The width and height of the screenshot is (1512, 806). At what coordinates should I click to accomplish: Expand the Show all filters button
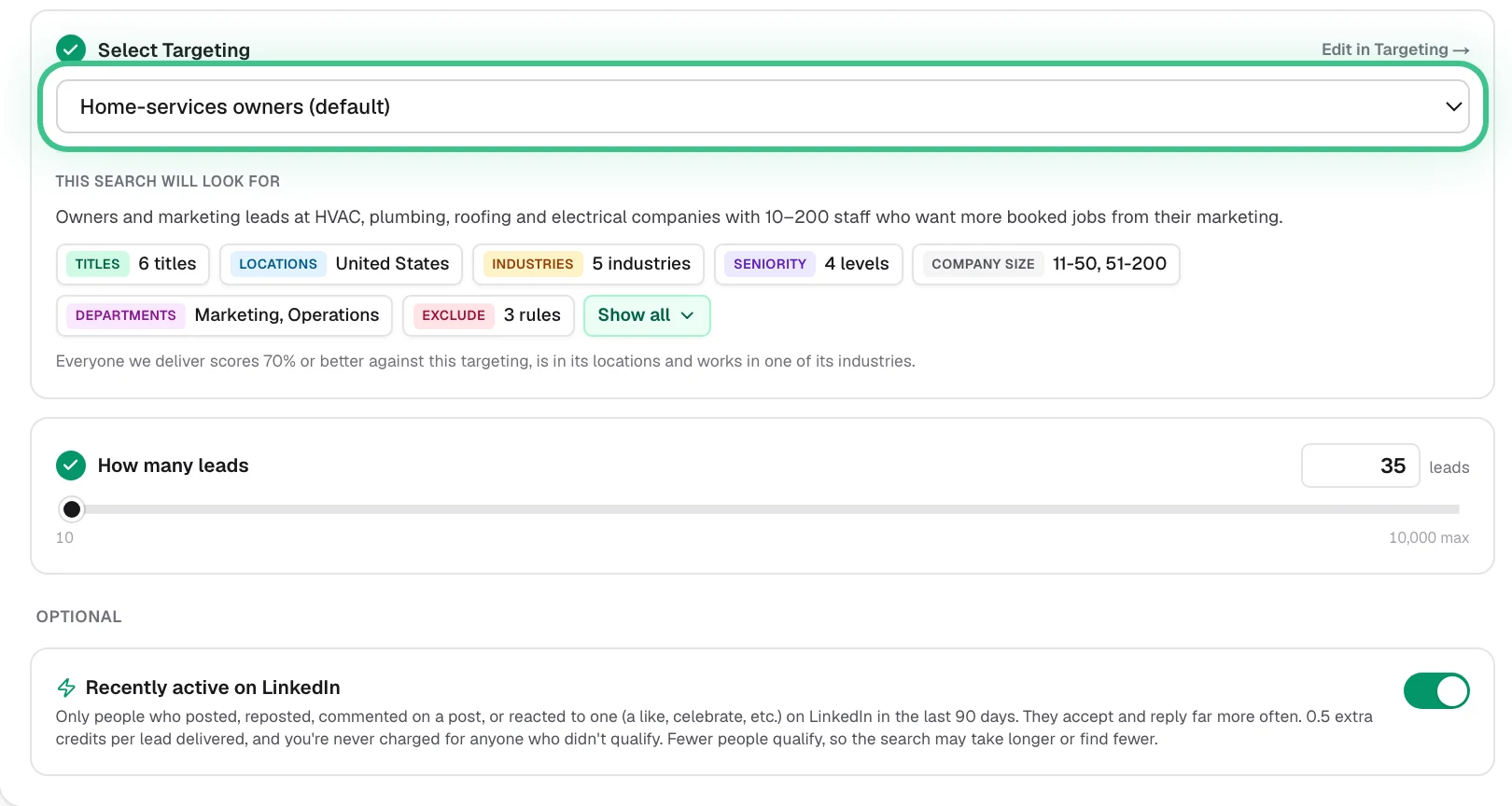tap(647, 315)
